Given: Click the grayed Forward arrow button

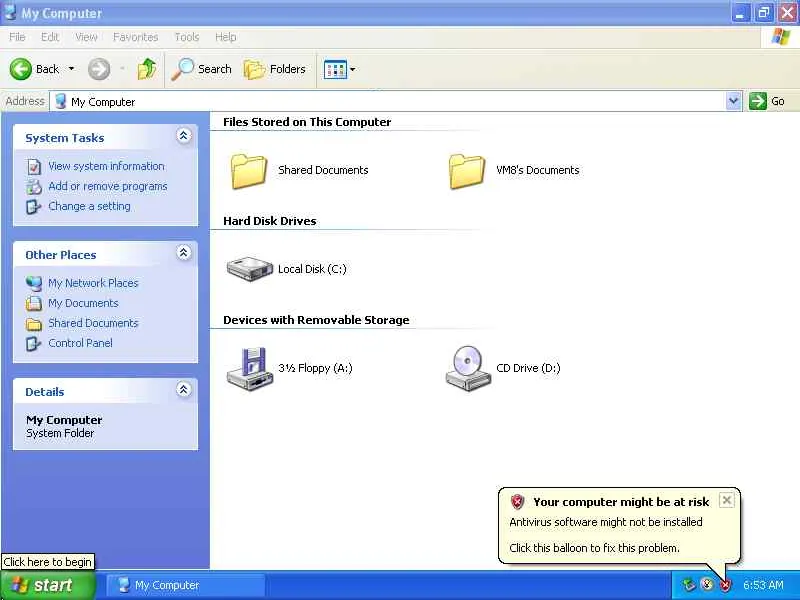Looking at the screenshot, I should 98,69.
